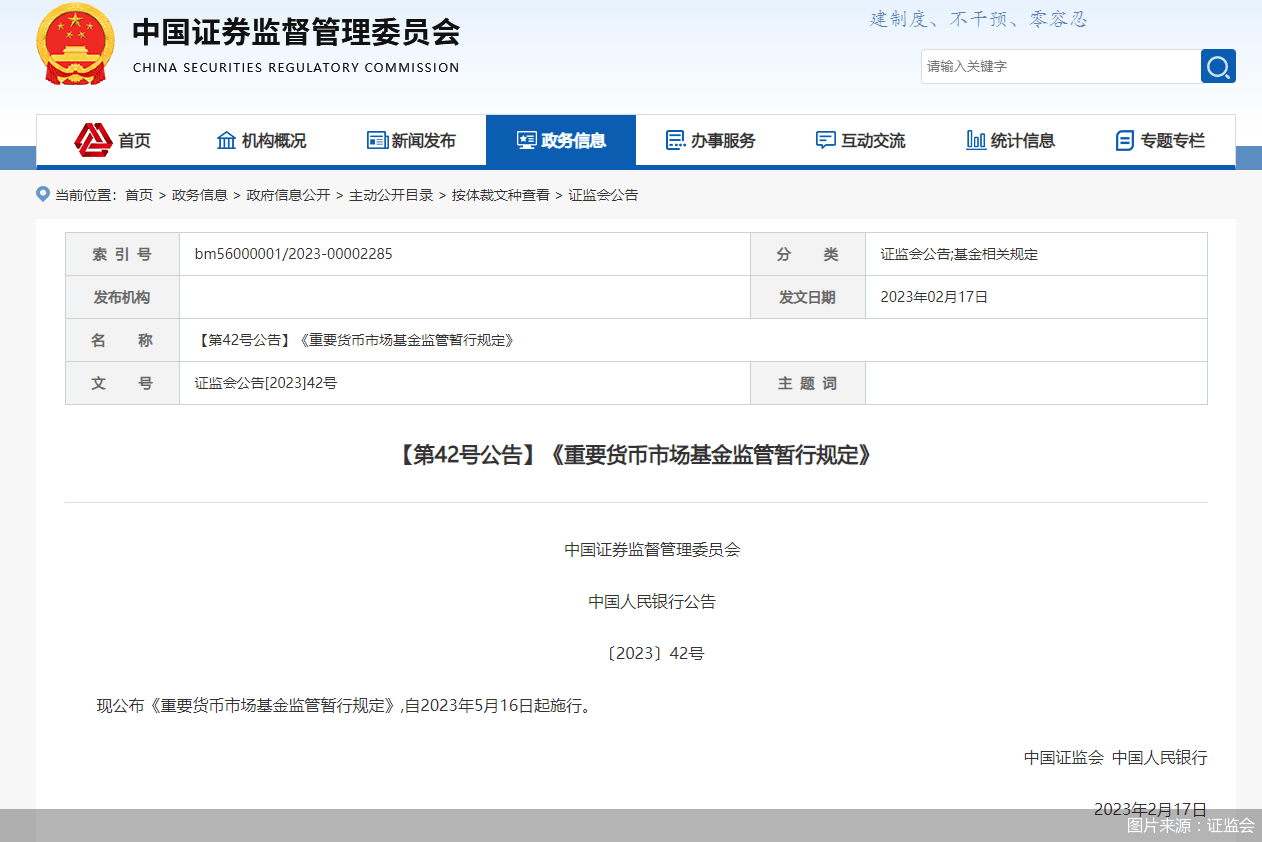This screenshot has height=842, width=1262.
Task: Open 政府信息公开 breadcrumb link
Action: click(288, 195)
